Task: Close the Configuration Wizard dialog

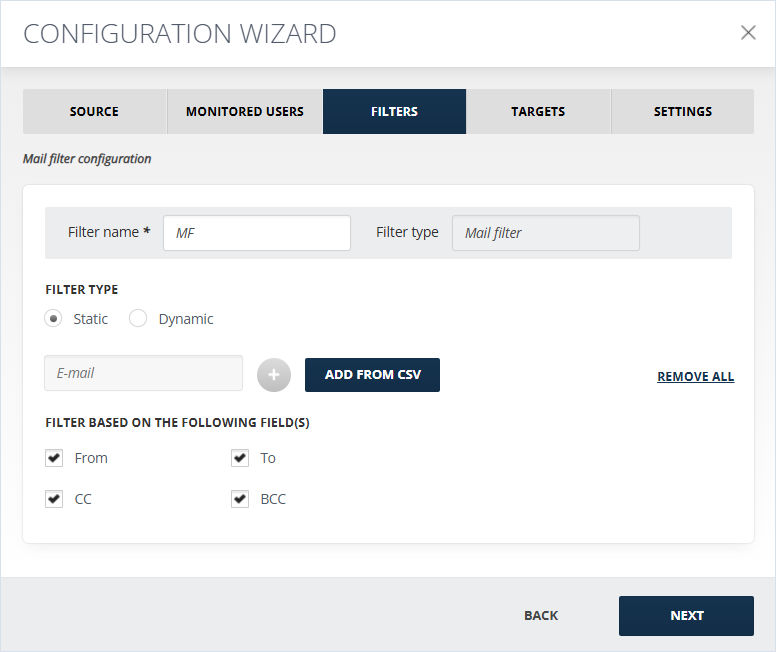Action: [748, 33]
